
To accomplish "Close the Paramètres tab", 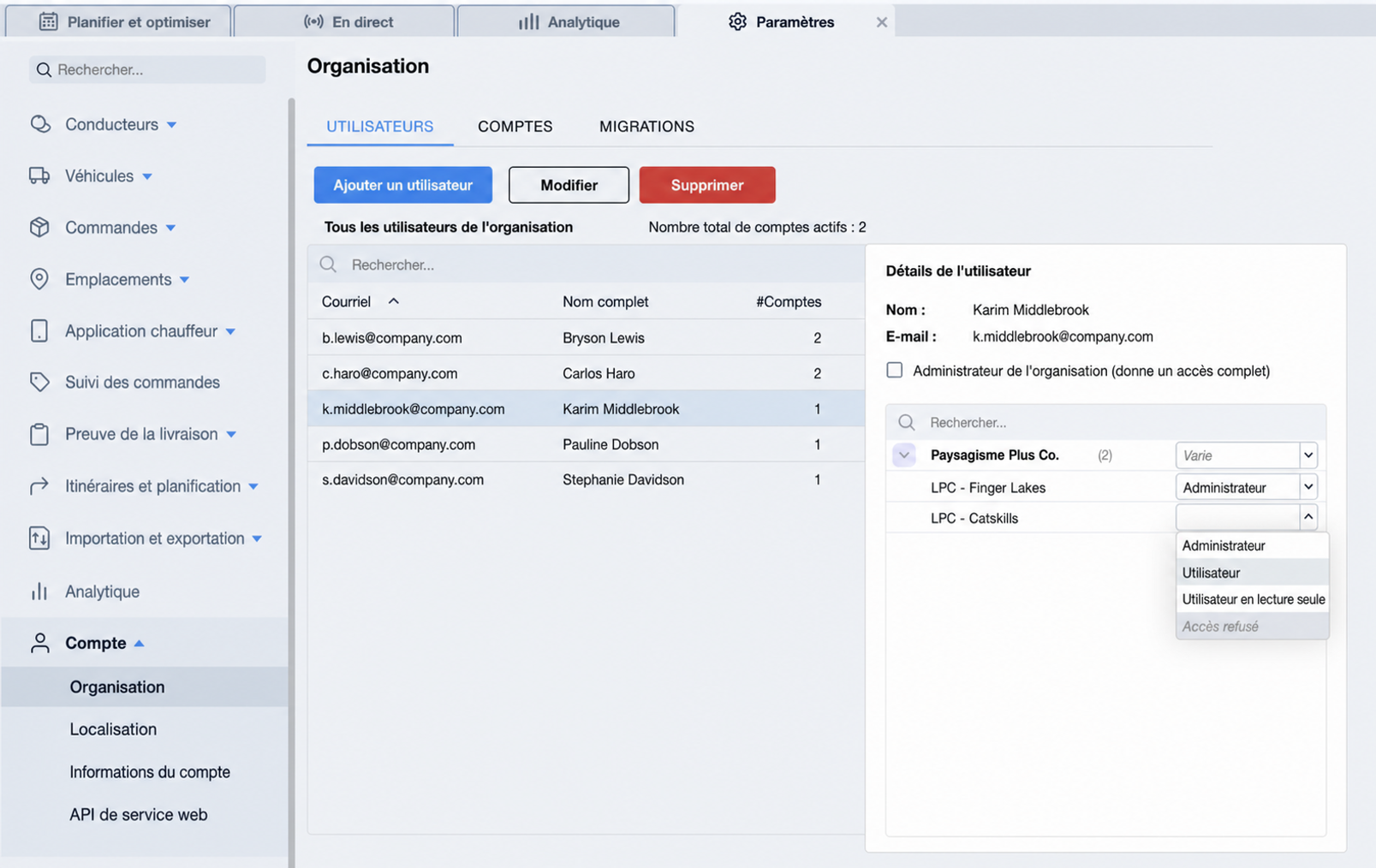I will point(882,22).
